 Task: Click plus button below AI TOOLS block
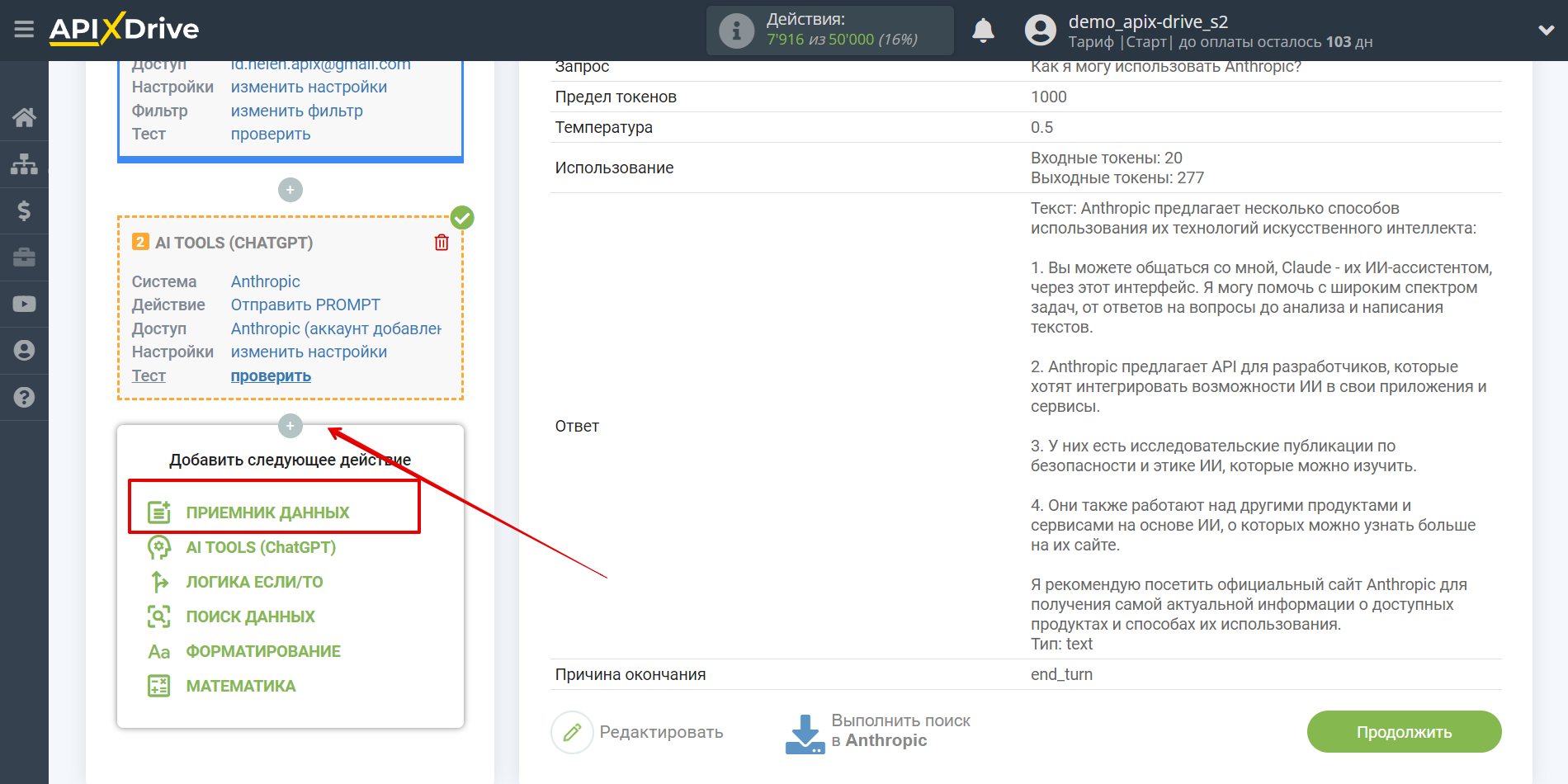(x=290, y=426)
